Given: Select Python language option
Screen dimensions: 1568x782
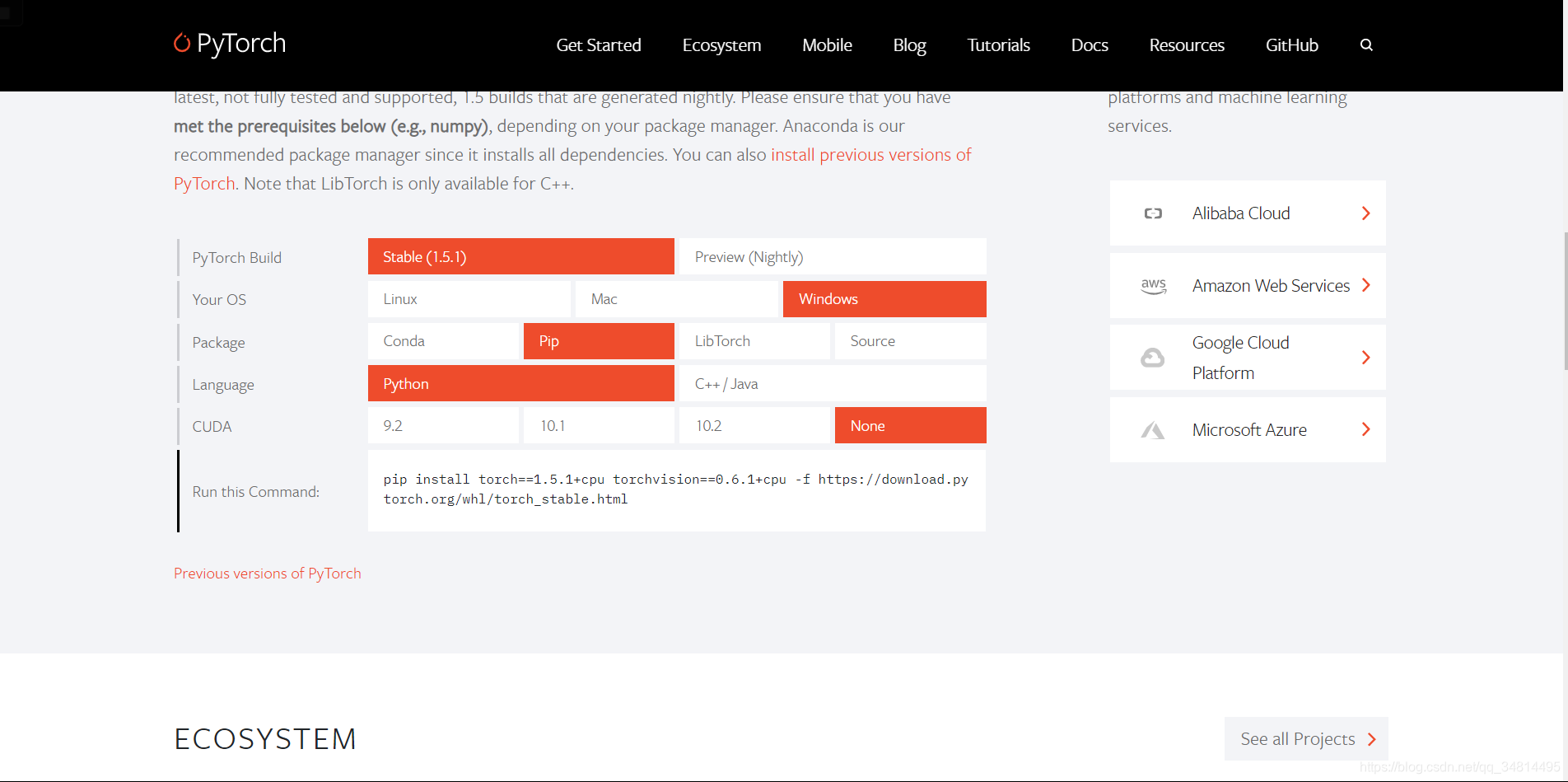Looking at the screenshot, I should [521, 383].
